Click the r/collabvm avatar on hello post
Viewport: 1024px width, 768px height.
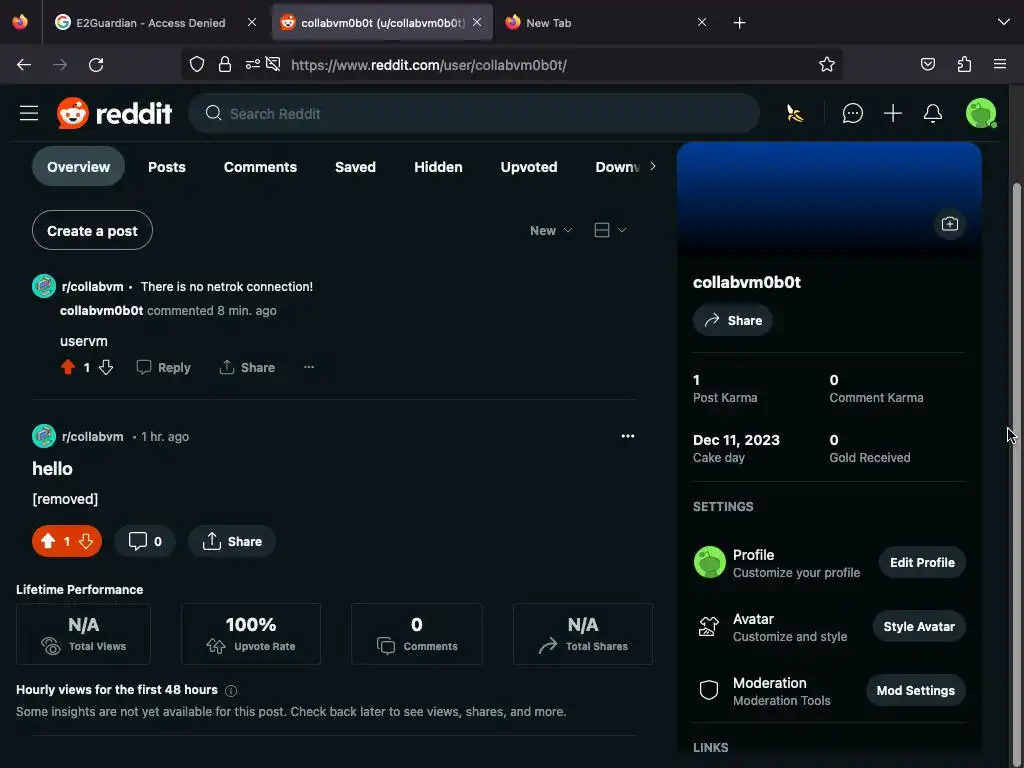[x=44, y=436]
